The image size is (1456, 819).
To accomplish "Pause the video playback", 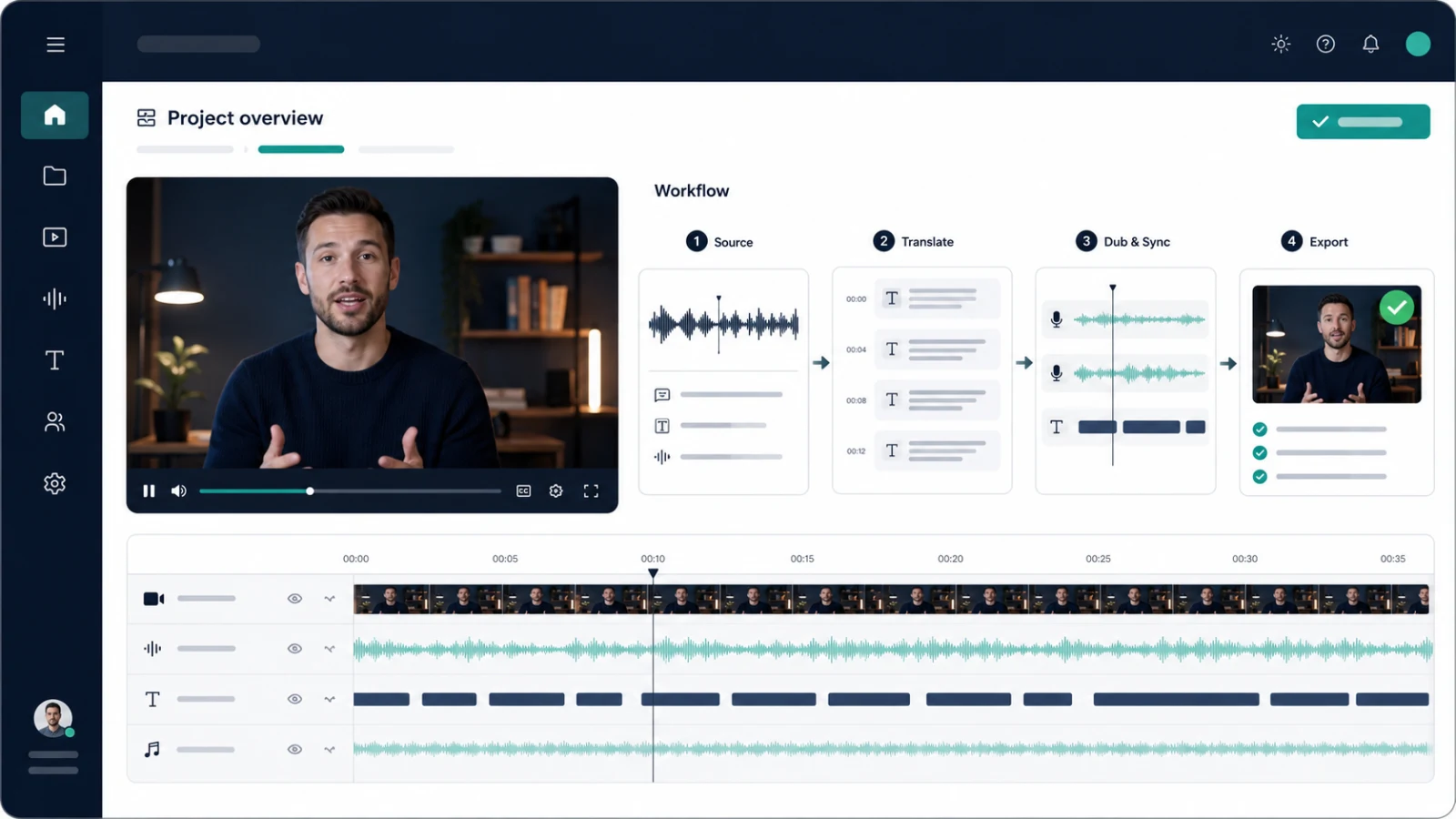I will pyautogui.click(x=149, y=491).
